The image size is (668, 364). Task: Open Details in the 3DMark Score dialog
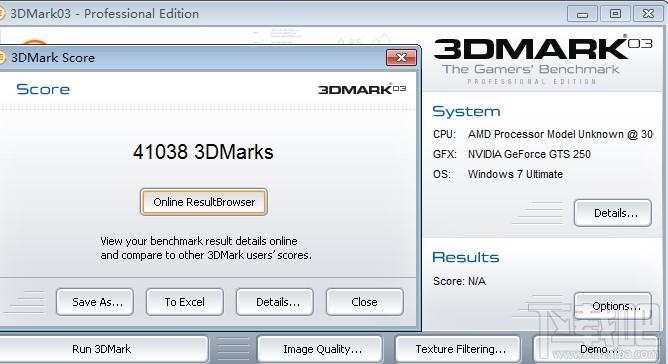pyautogui.click(x=275, y=302)
